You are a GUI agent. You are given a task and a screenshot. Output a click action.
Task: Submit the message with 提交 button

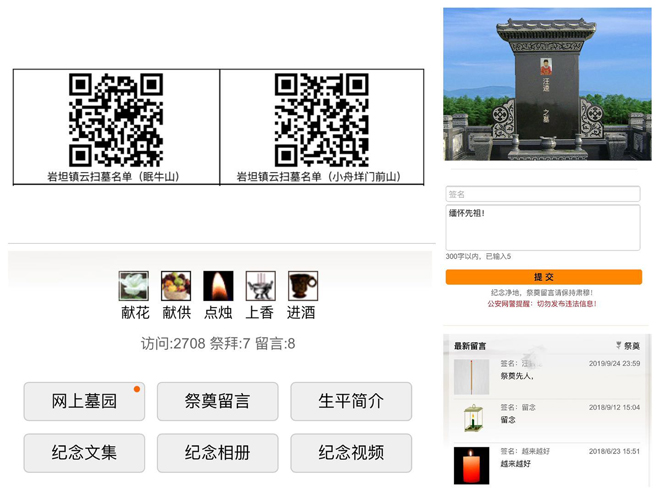point(543,277)
